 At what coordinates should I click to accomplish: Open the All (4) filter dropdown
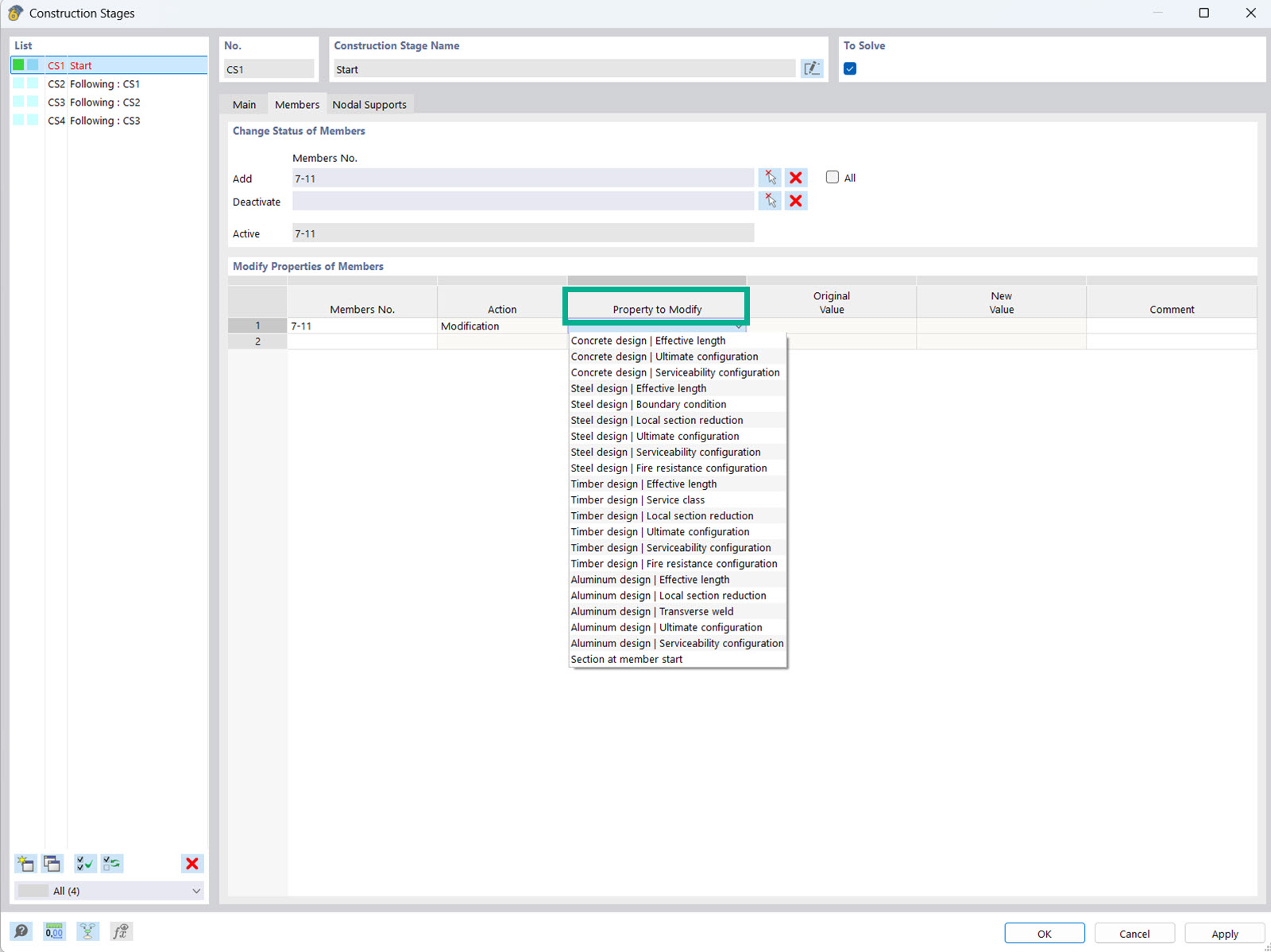pos(109,890)
